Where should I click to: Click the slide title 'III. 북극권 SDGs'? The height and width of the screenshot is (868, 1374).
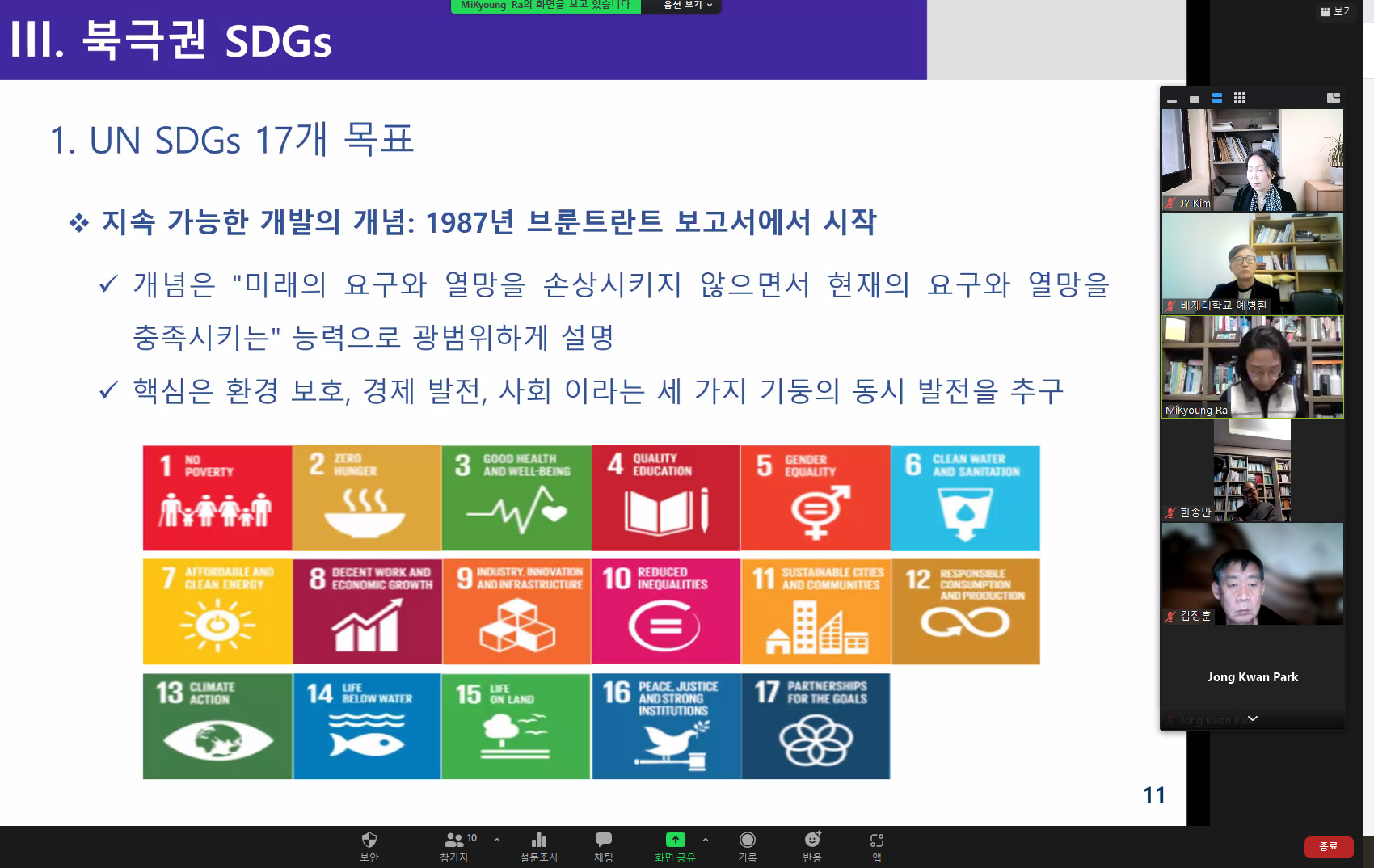171,40
